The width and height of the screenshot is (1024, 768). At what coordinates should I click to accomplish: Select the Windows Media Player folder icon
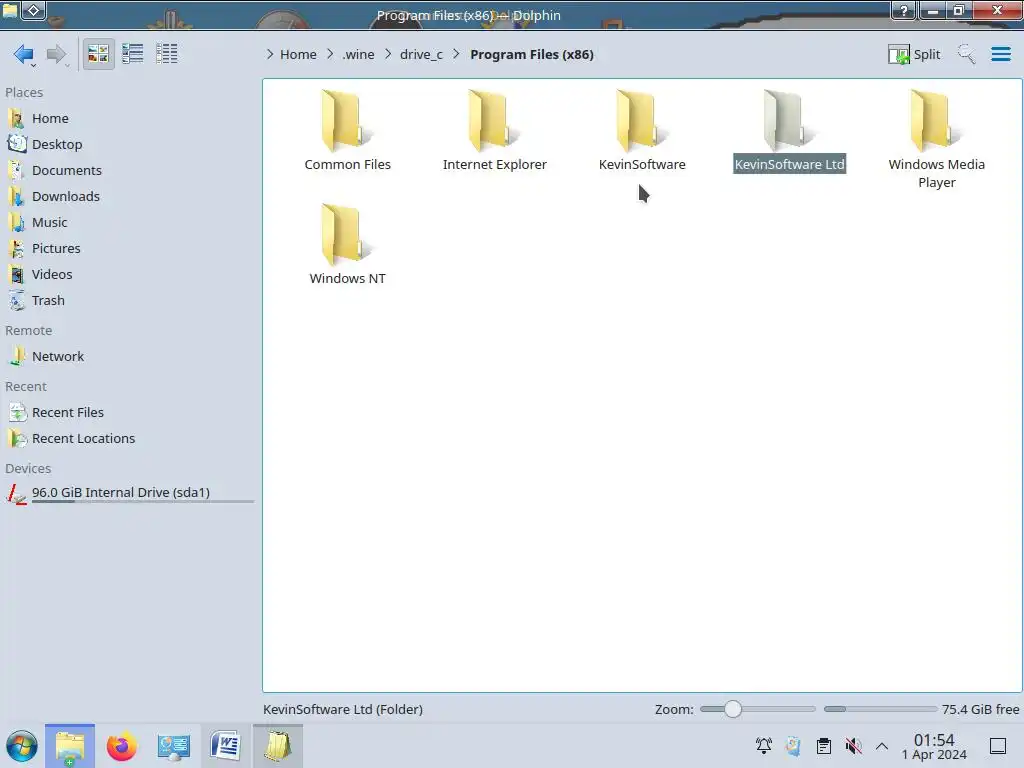936,120
